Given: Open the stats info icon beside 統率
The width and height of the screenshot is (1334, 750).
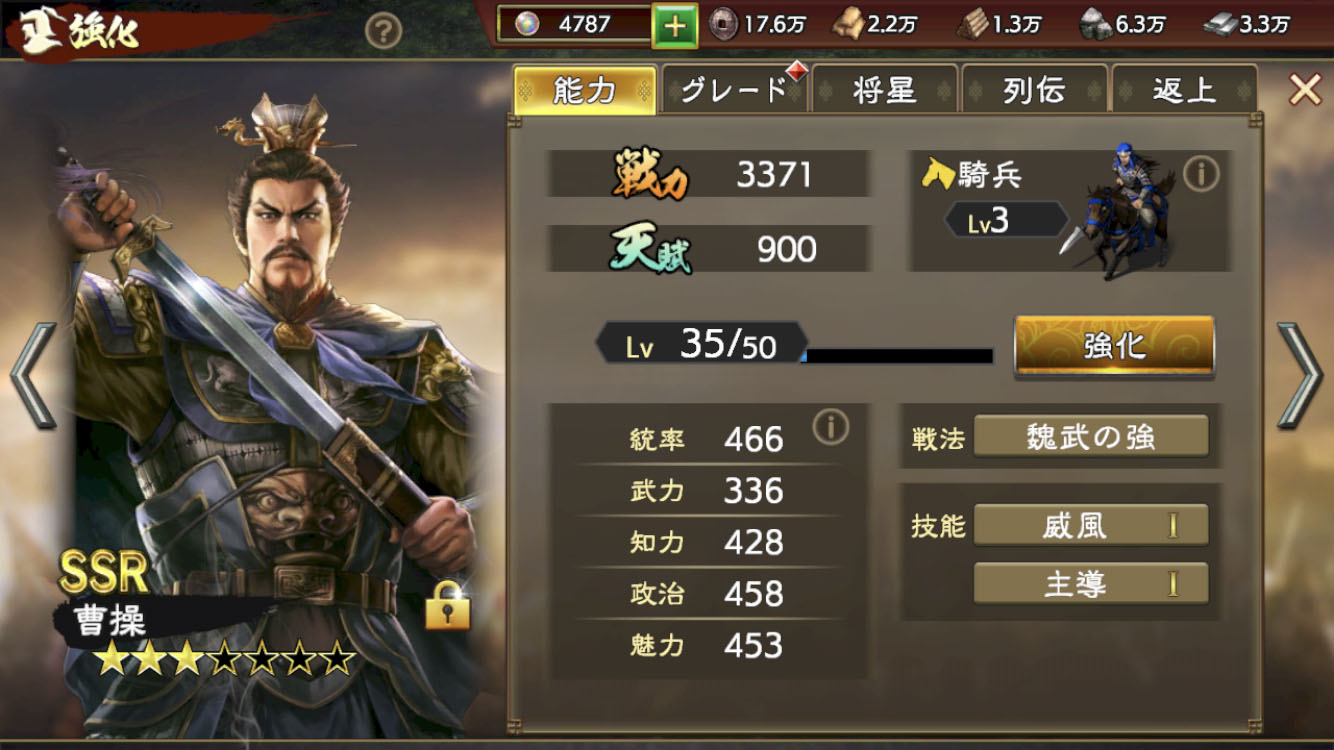Looking at the screenshot, I should click(830, 427).
